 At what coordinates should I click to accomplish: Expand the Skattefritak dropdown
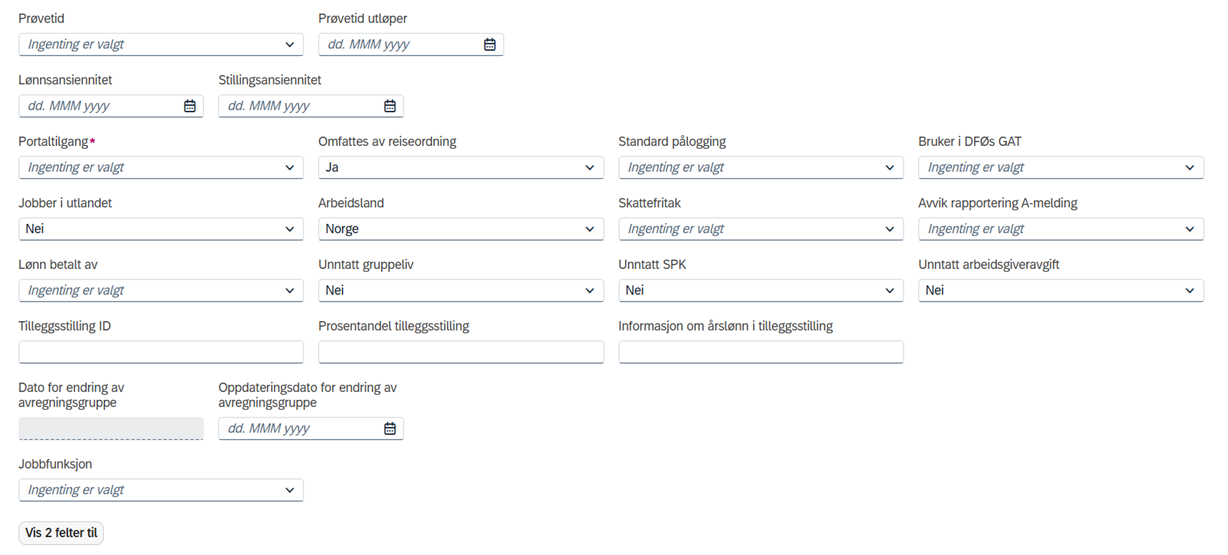click(x=761, y=229)
